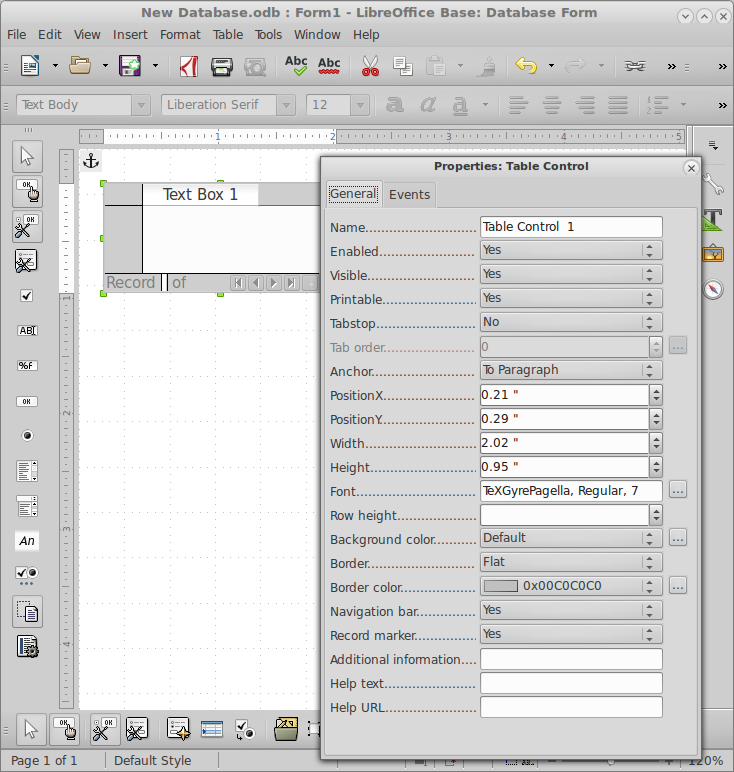Toggle Design Mode in left toolbar
The image size is (734, 772).
27,191
